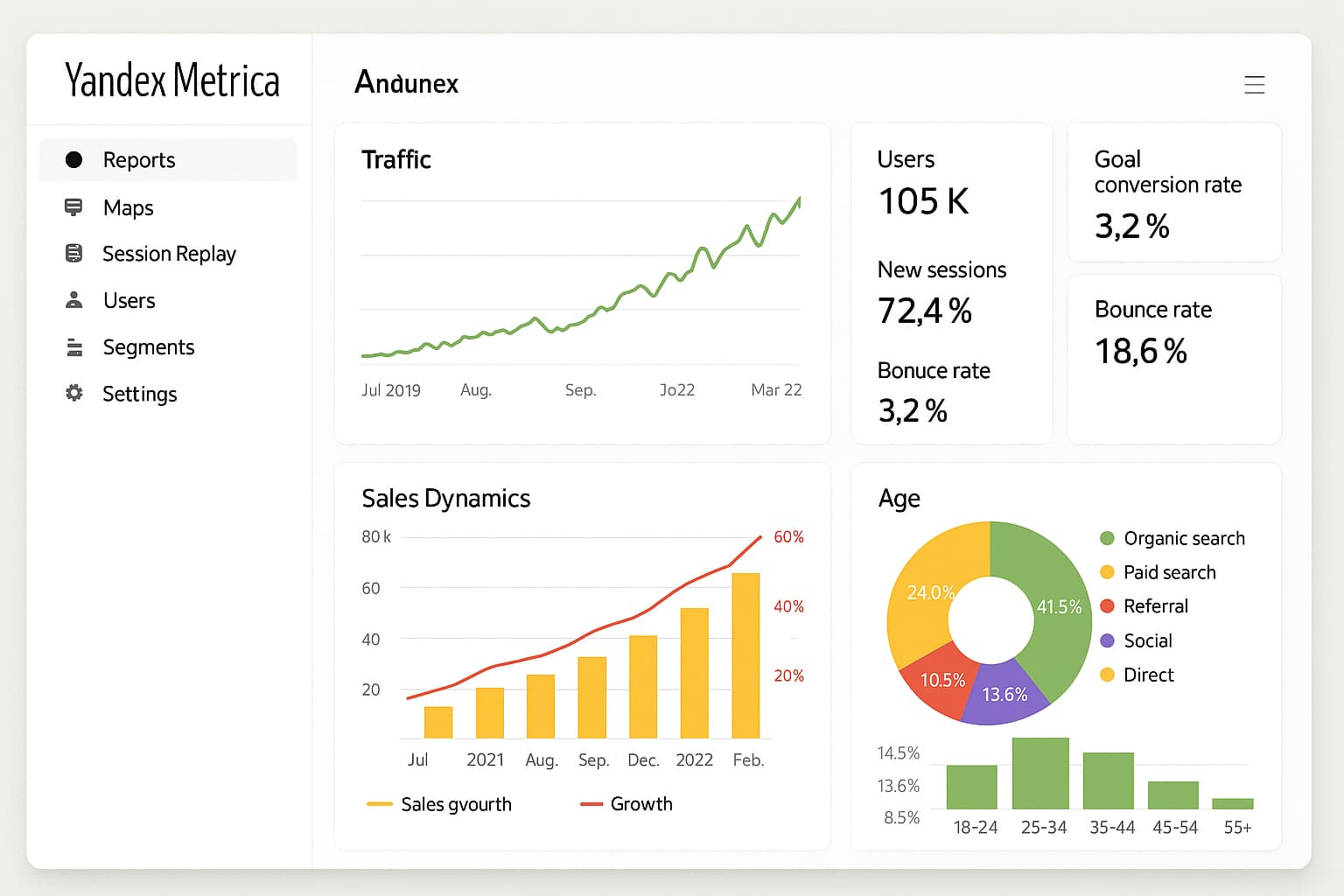Image resolution: width=1344 pixels, height=896 pixels.
Task: Open the hamburger menu at top right
Action: (1254, 85)
